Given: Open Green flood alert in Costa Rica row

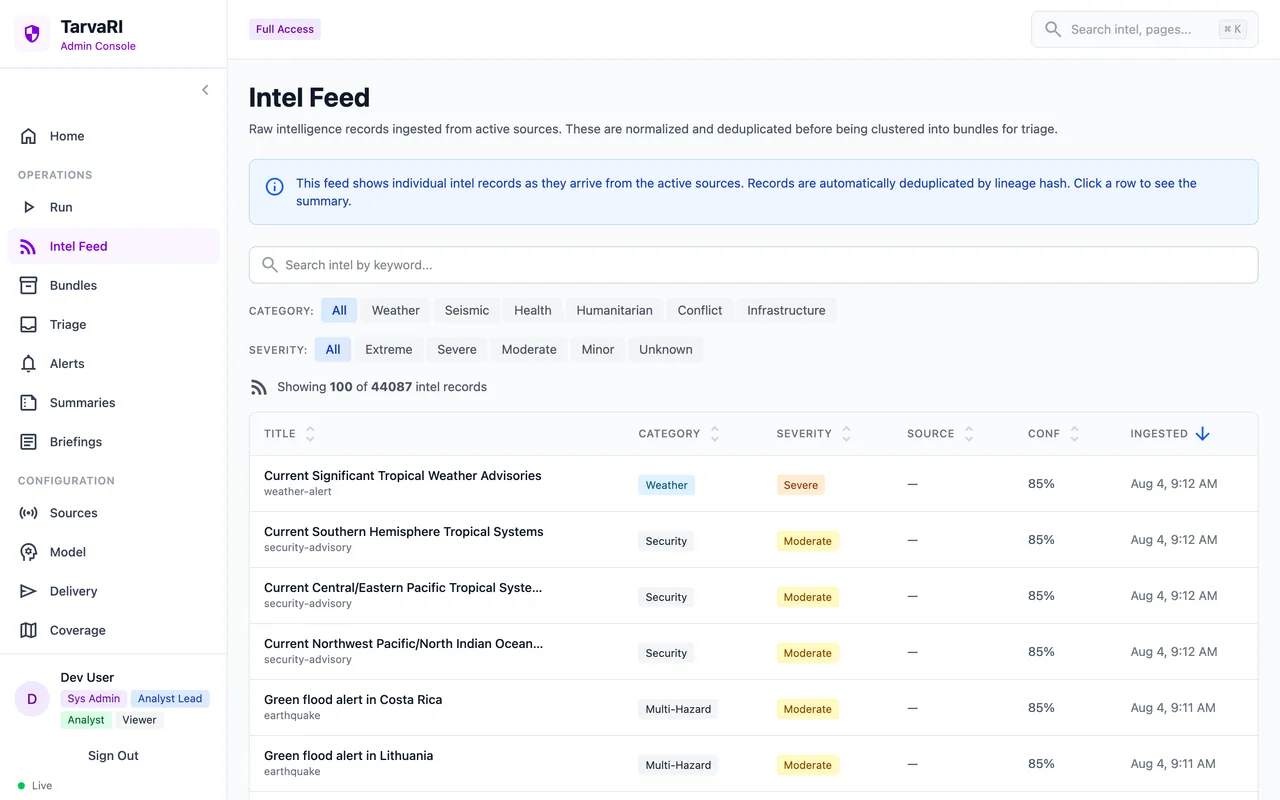Looking at the screenshot, I should coord(753,708).
